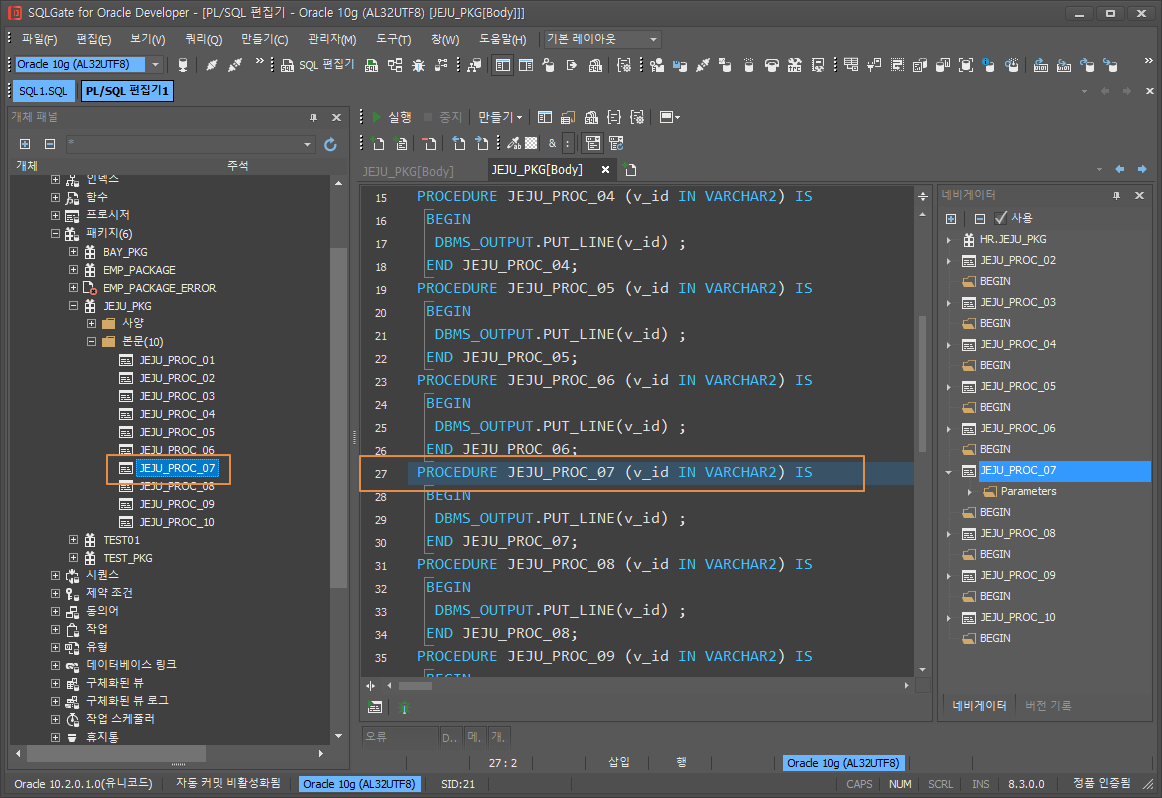Click the blue save-to-database toolbar icon
The image size is (1162, 798).
pyautogui.click(x=680, y=65)
